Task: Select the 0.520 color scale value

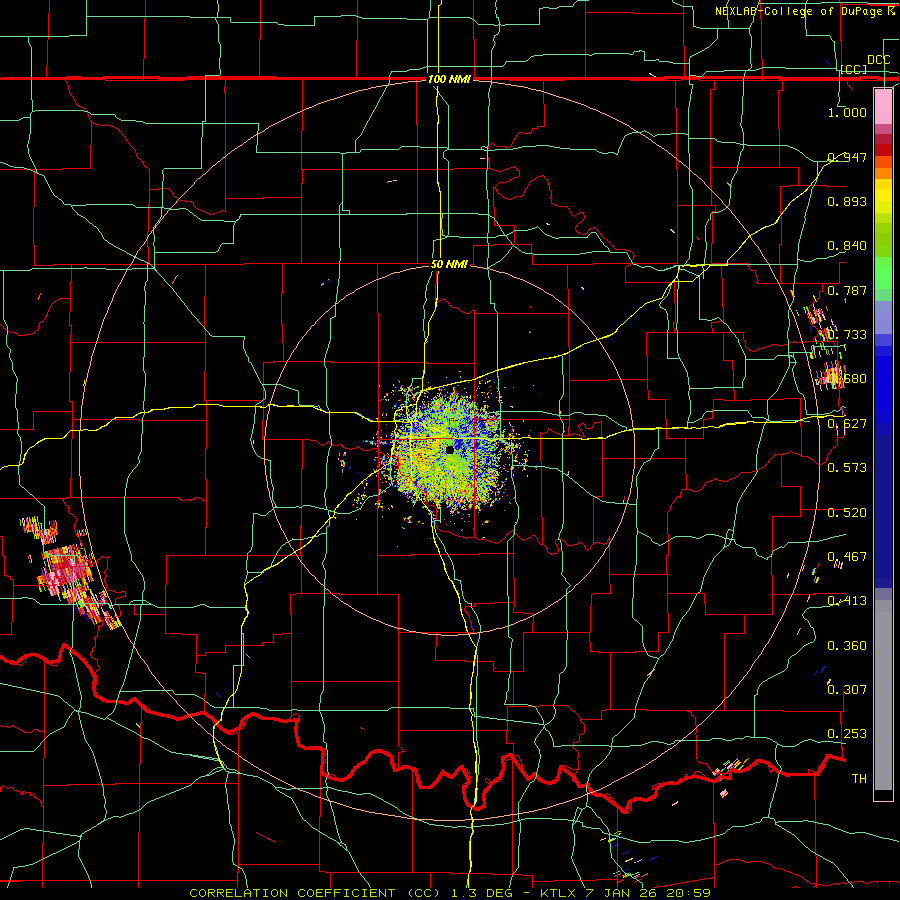Action: [x=847, y=512]
